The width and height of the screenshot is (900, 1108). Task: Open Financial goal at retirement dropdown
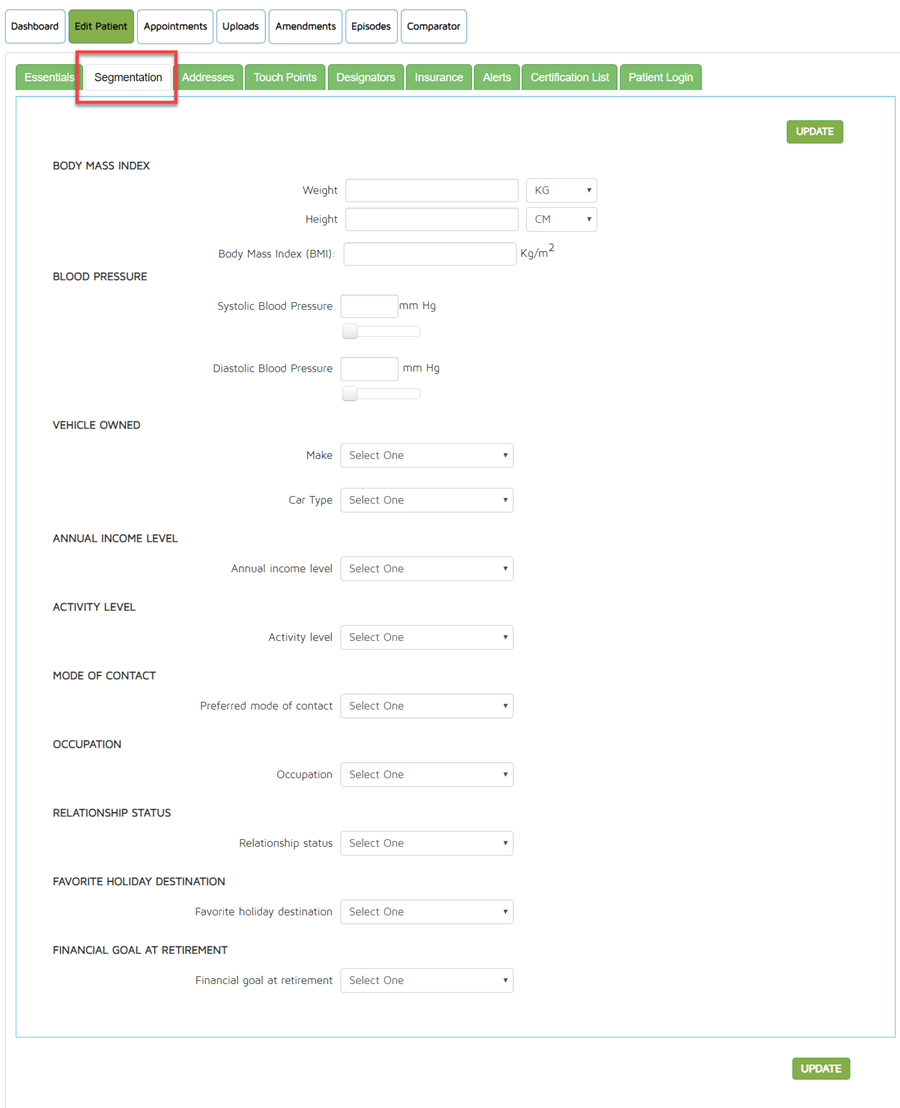pos(426,981)
